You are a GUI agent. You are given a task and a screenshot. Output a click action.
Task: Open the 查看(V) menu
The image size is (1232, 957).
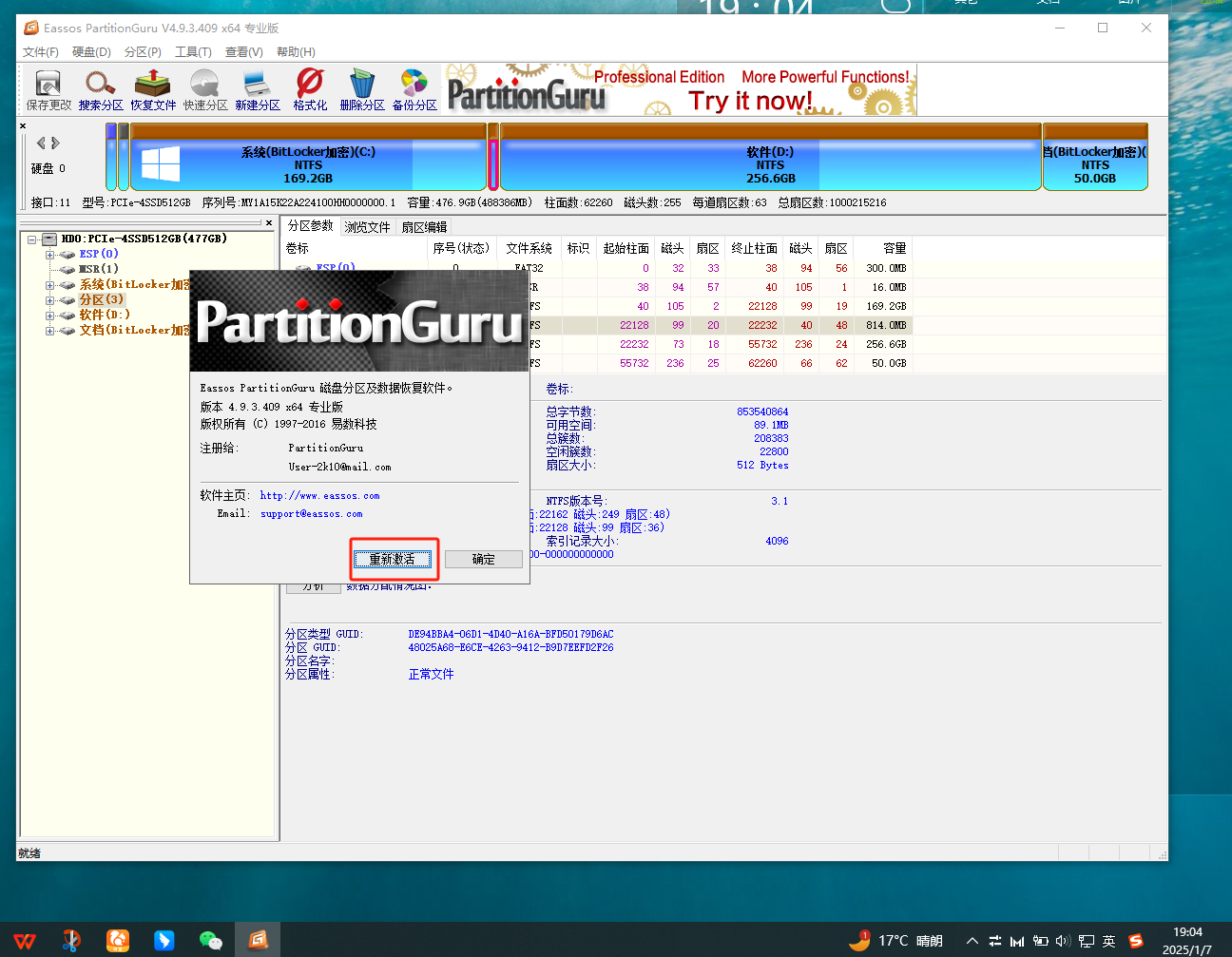[243, 52]
